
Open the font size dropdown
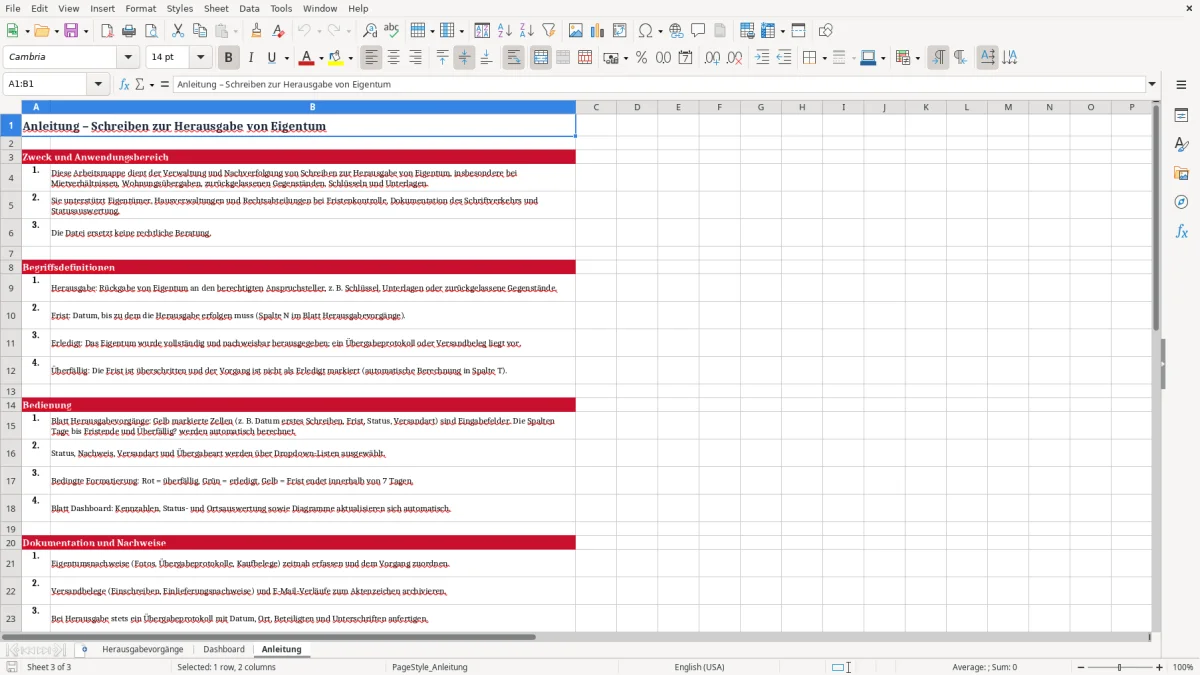tap(201, 58)
